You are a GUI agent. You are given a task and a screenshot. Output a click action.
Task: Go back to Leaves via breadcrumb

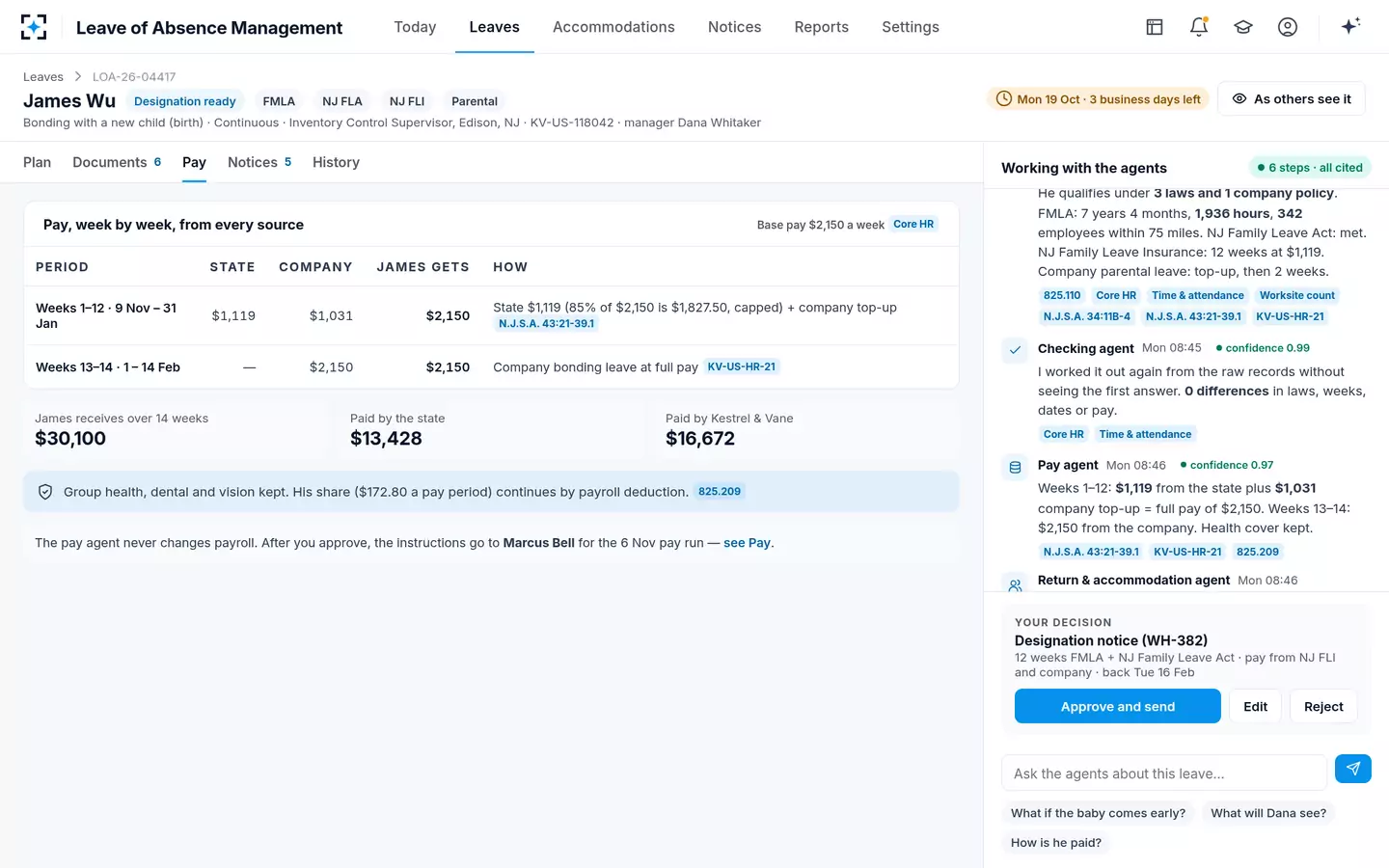pos(43,77)
